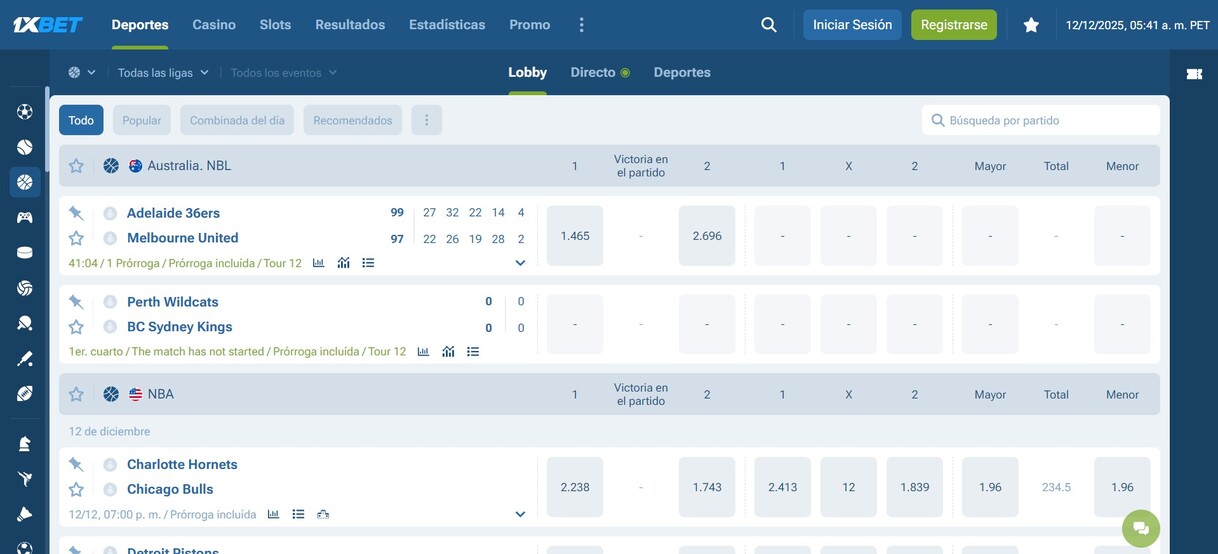Switch to the Lobby tab
The width and height of the screenshot is (1218, 554).
(x=527, y=73)
